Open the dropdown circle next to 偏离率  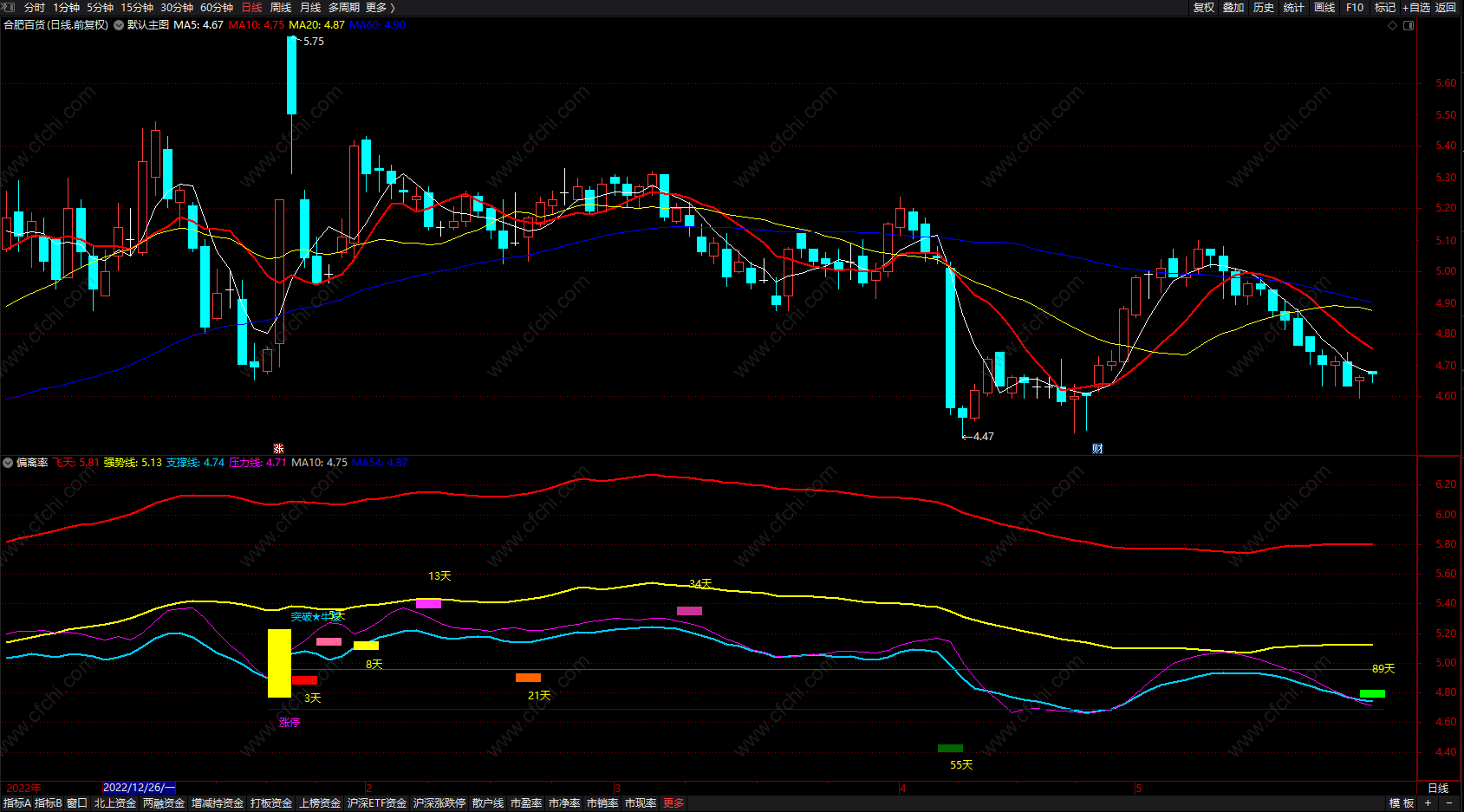click(8, 463)
